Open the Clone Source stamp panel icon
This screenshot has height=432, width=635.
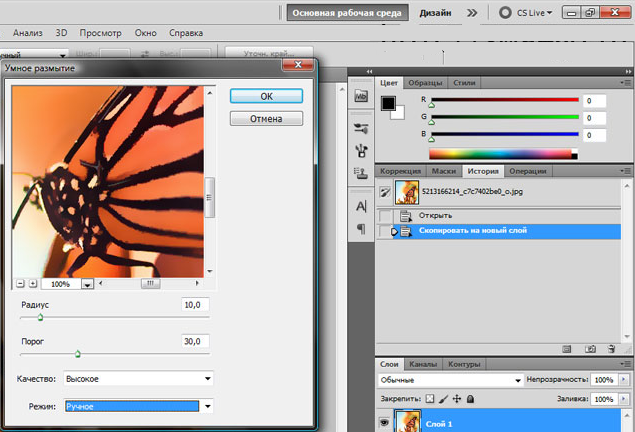pos(360,173)
